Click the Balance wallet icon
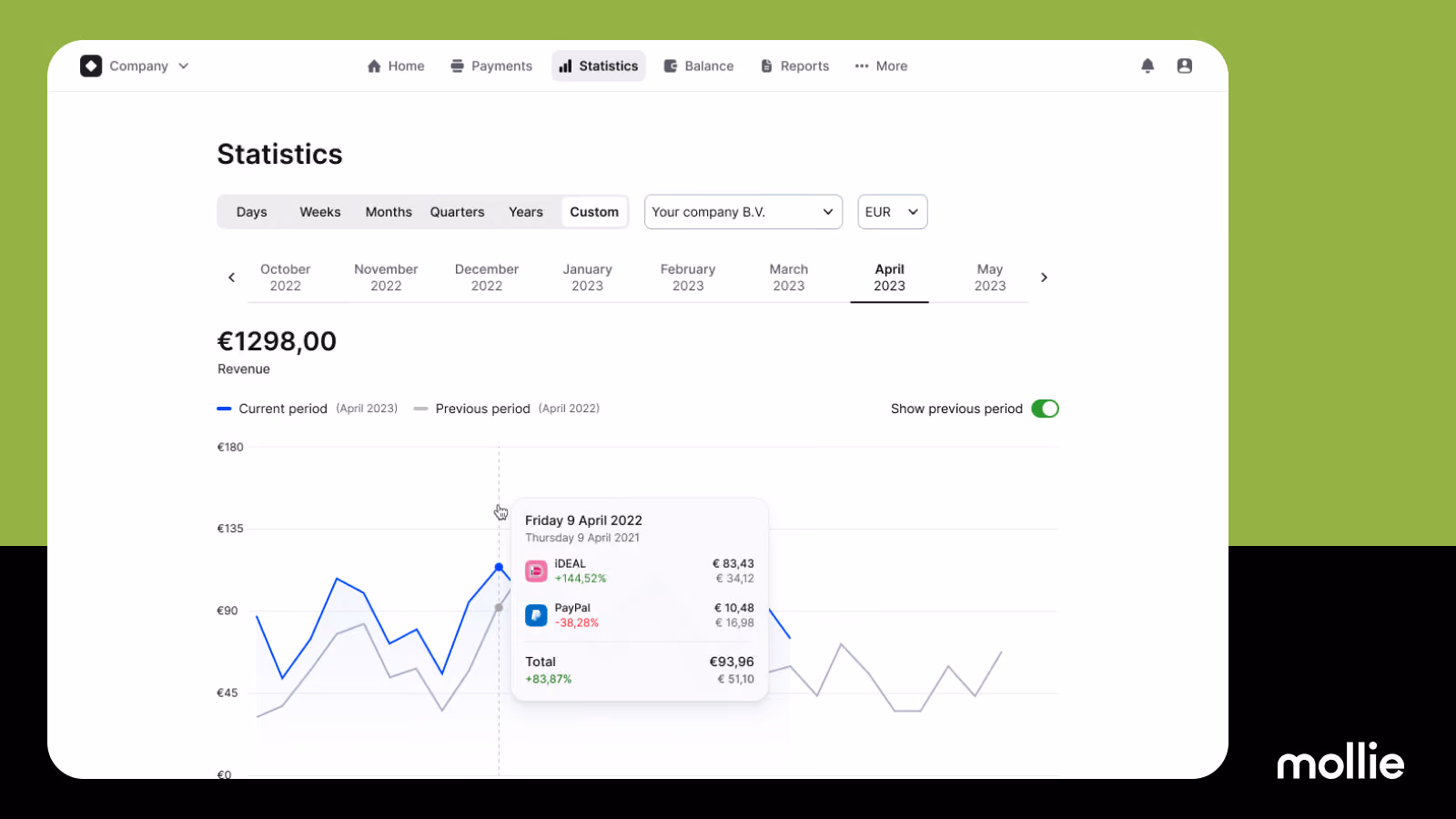The height and width of the screenshot is (819, 1456). [x=671, y=66]
